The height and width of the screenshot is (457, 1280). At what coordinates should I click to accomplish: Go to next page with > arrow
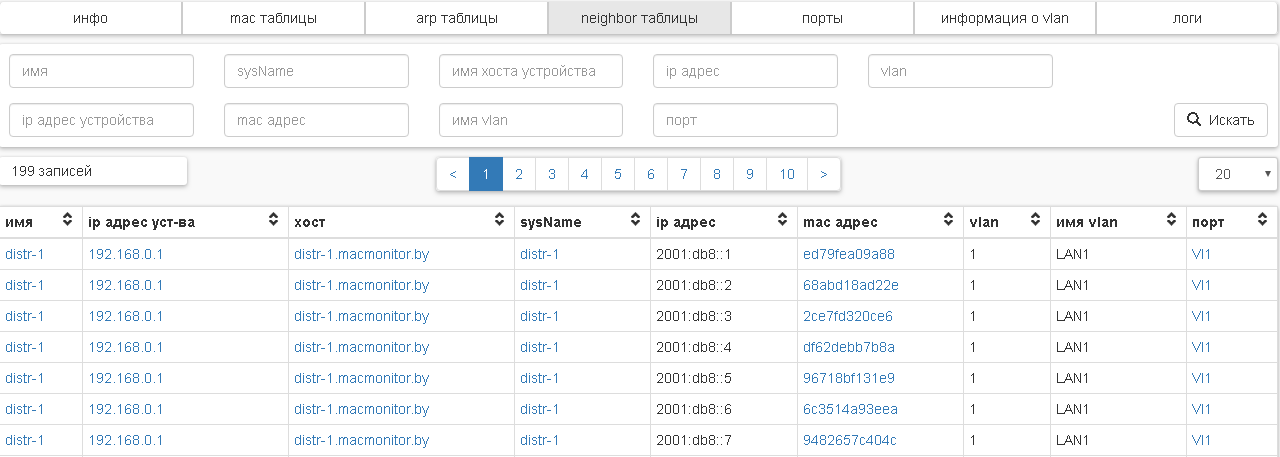tap(823, 174)
